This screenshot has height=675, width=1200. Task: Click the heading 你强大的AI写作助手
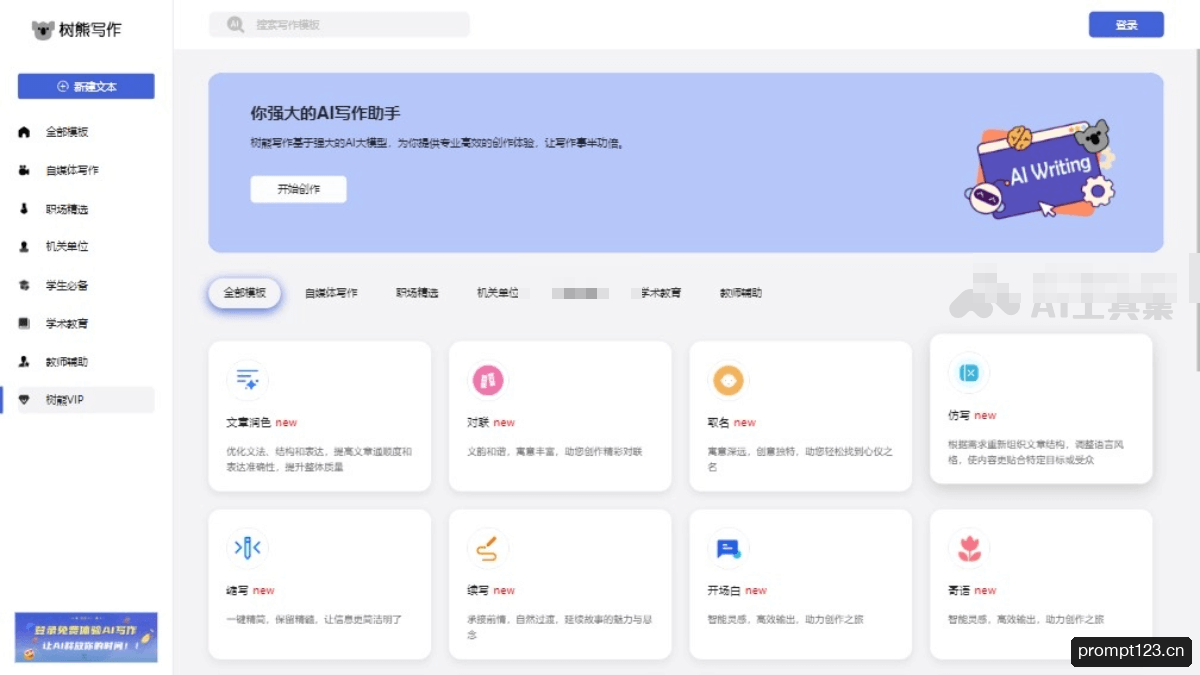325,113
